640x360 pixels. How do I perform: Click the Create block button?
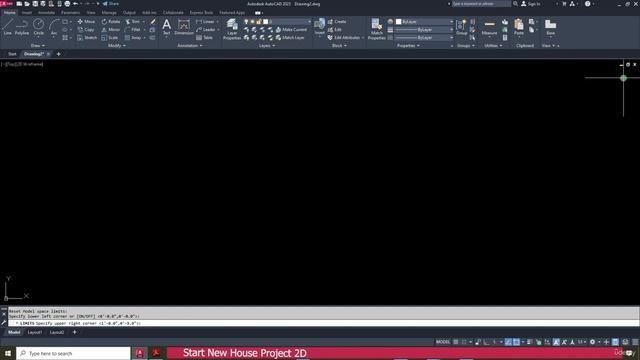(337, 22)
